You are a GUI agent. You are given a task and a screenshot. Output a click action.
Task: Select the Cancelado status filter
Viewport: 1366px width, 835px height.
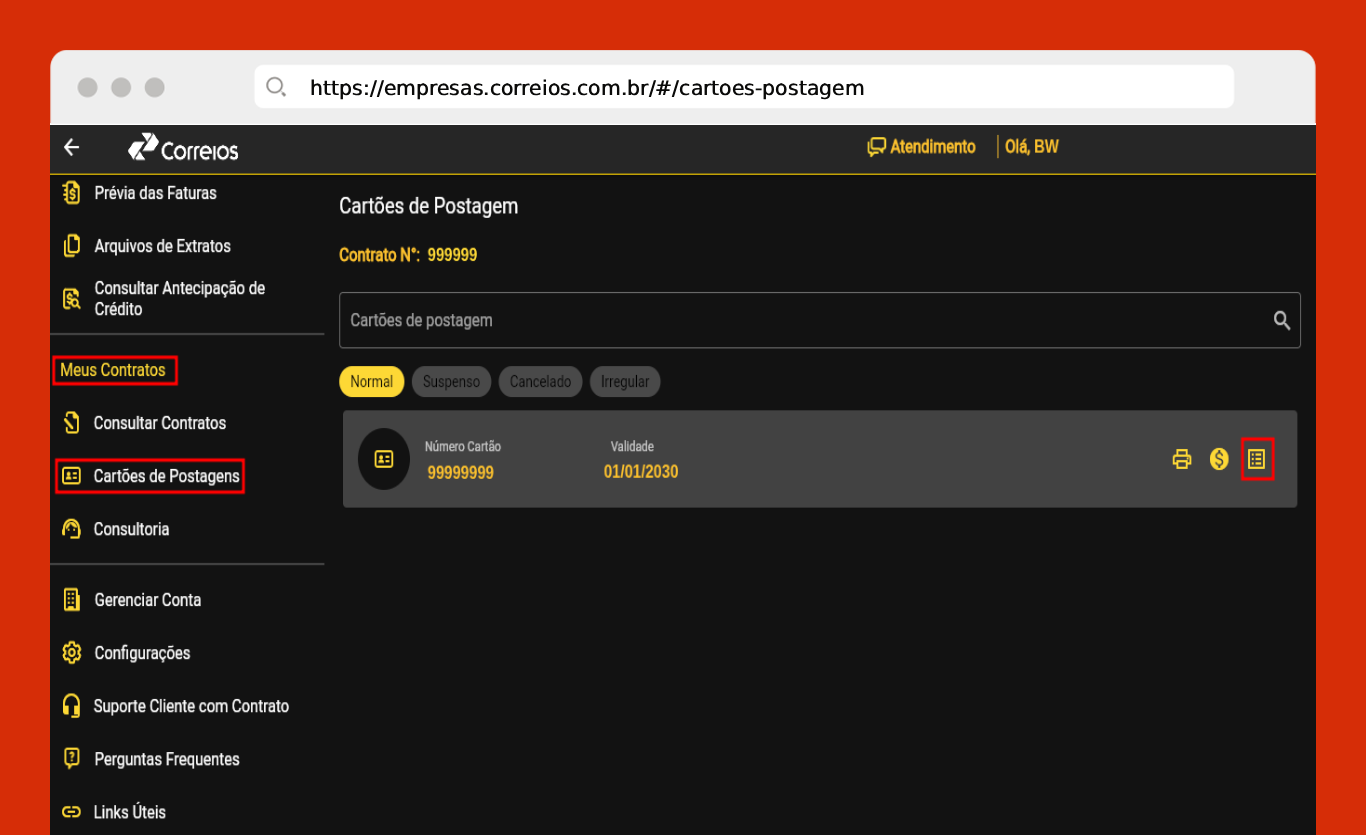(540, 381)
